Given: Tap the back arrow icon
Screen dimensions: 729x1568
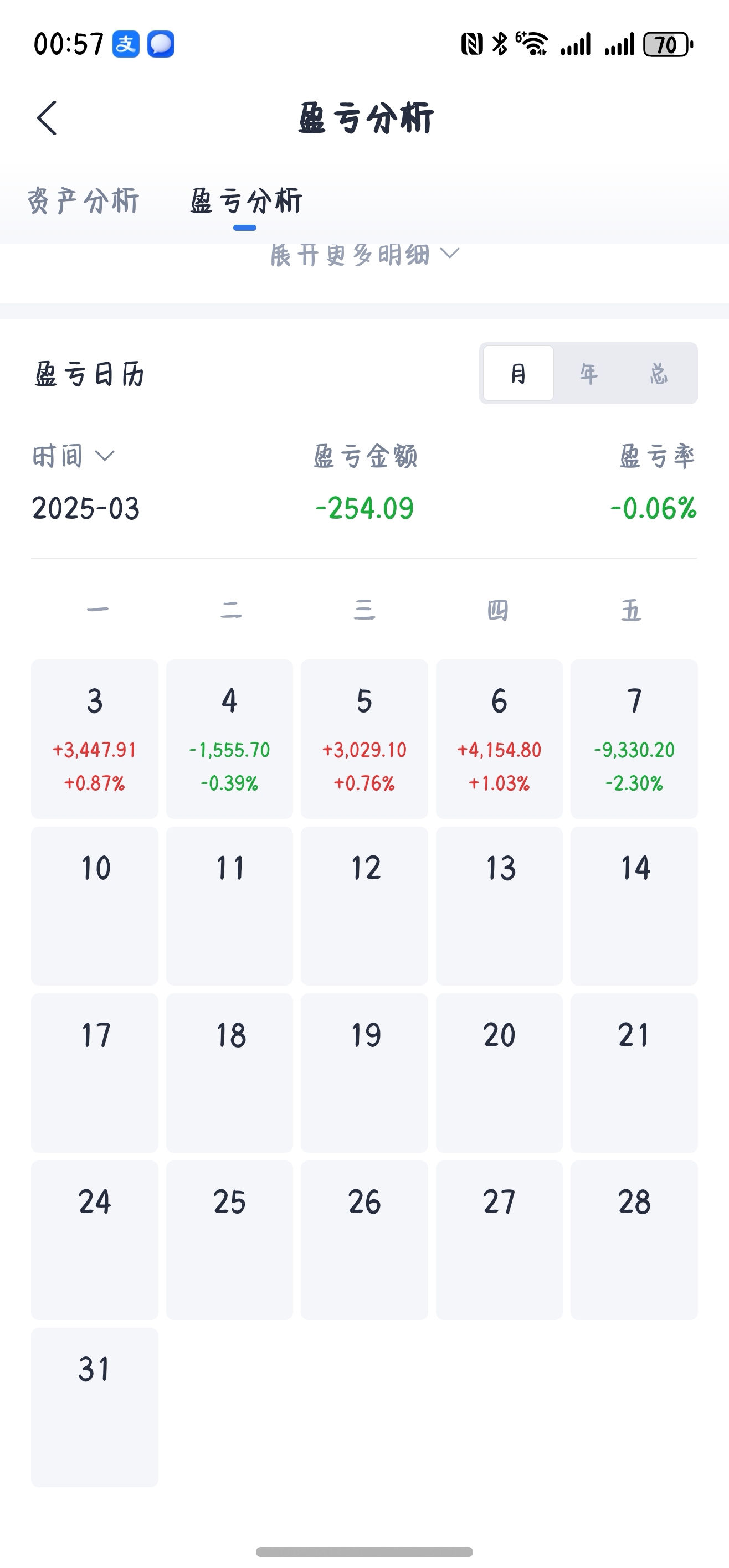Looking at the screenshot, I should pos(47,118).
